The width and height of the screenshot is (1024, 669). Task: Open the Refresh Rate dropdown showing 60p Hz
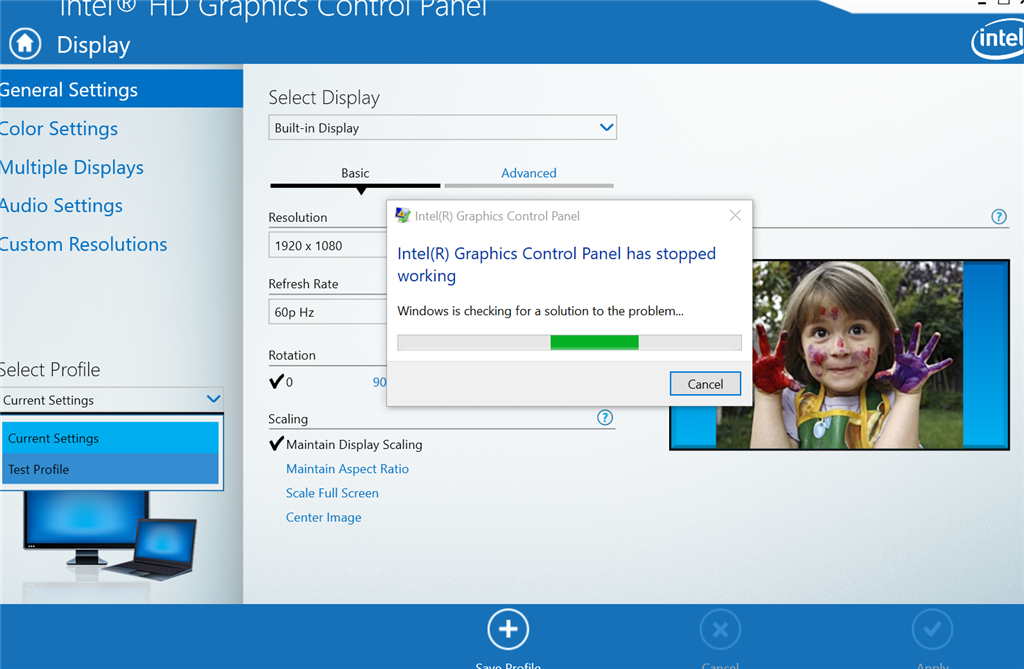(x=327, y=312)
